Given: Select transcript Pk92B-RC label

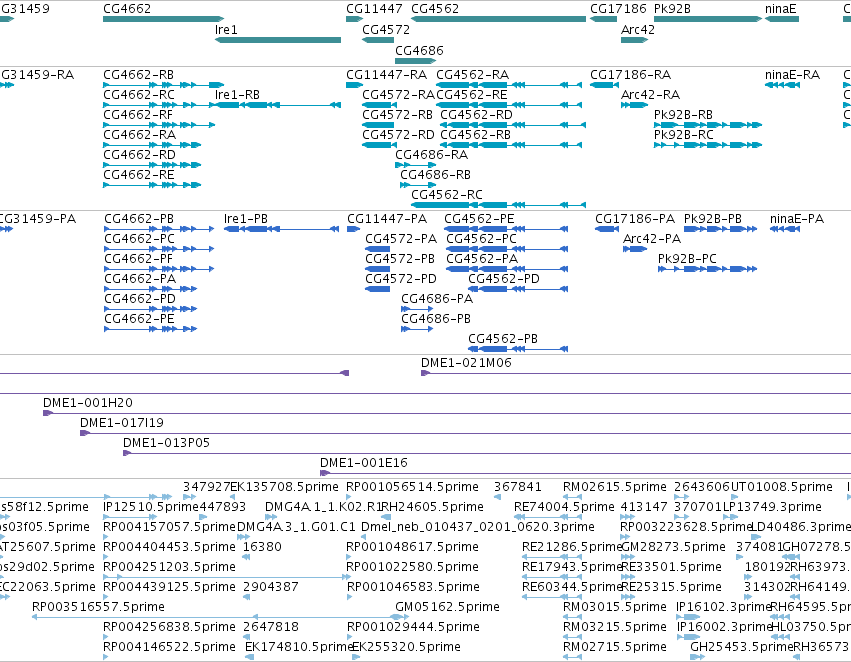Looking at the screenshot, I should point(684,135).
